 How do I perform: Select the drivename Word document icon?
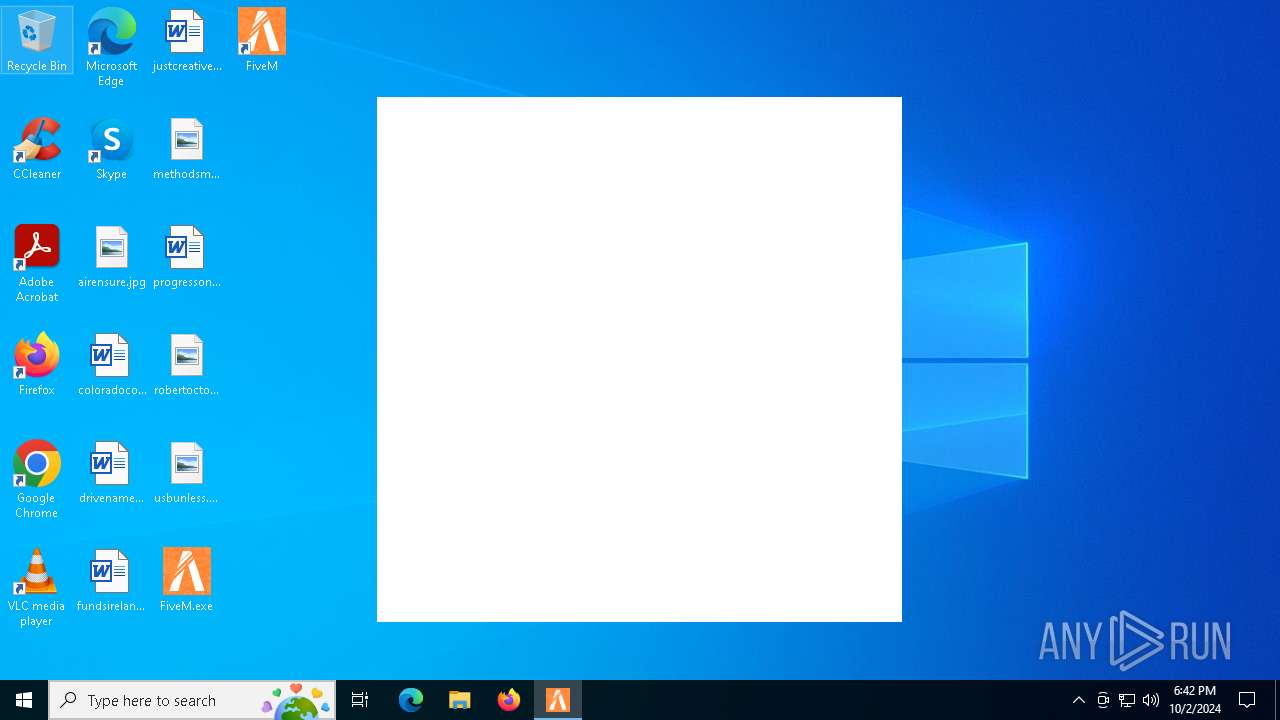(x=111, y=472)
